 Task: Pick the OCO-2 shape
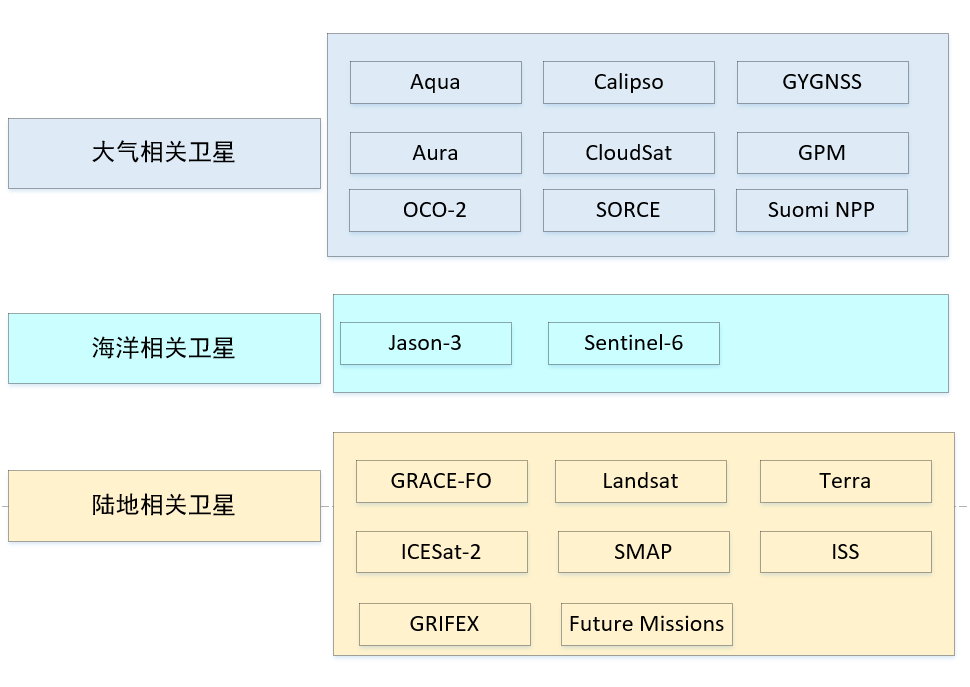[x=435, y=210]
